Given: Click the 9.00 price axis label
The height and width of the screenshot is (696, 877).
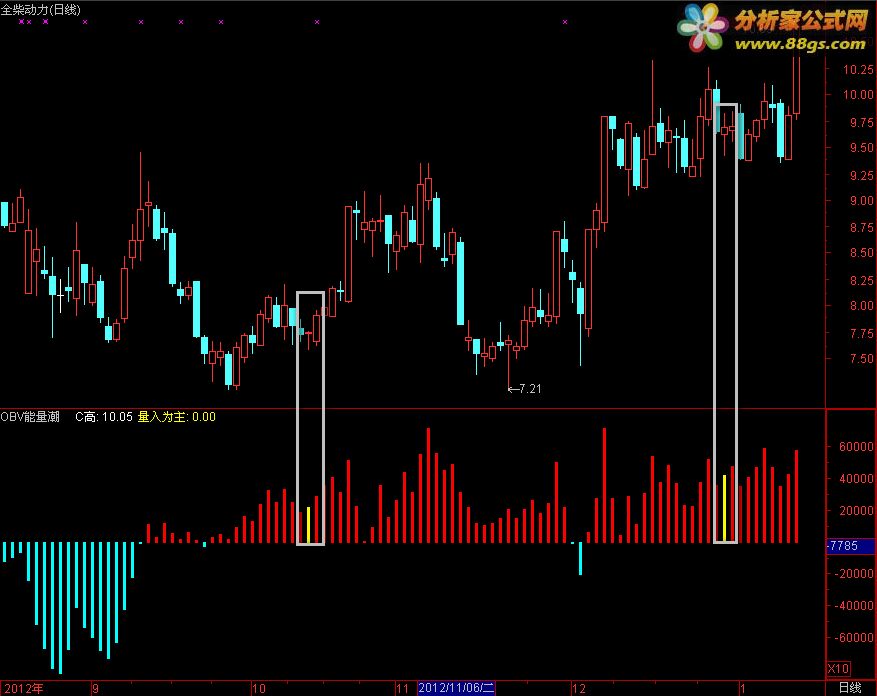Looking at the screenshot, I should (x=861, y=200).
